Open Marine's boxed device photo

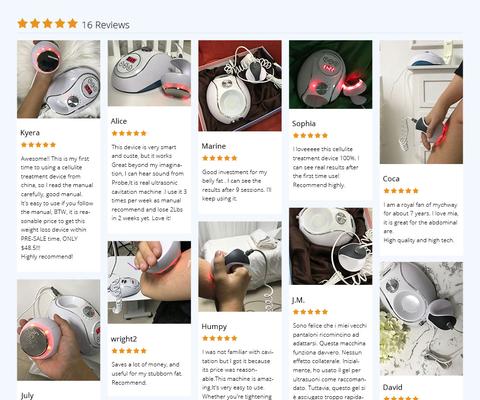click(x=240, y=86)
